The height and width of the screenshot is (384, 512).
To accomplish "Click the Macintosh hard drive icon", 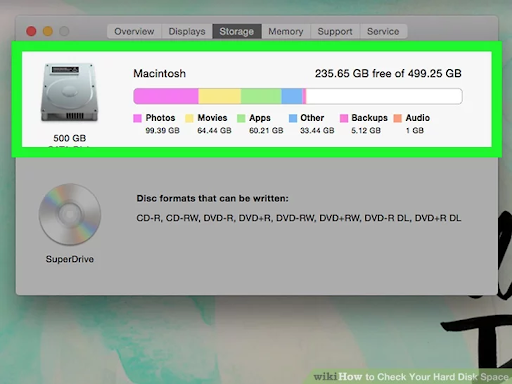I will (x=69, y=93).
